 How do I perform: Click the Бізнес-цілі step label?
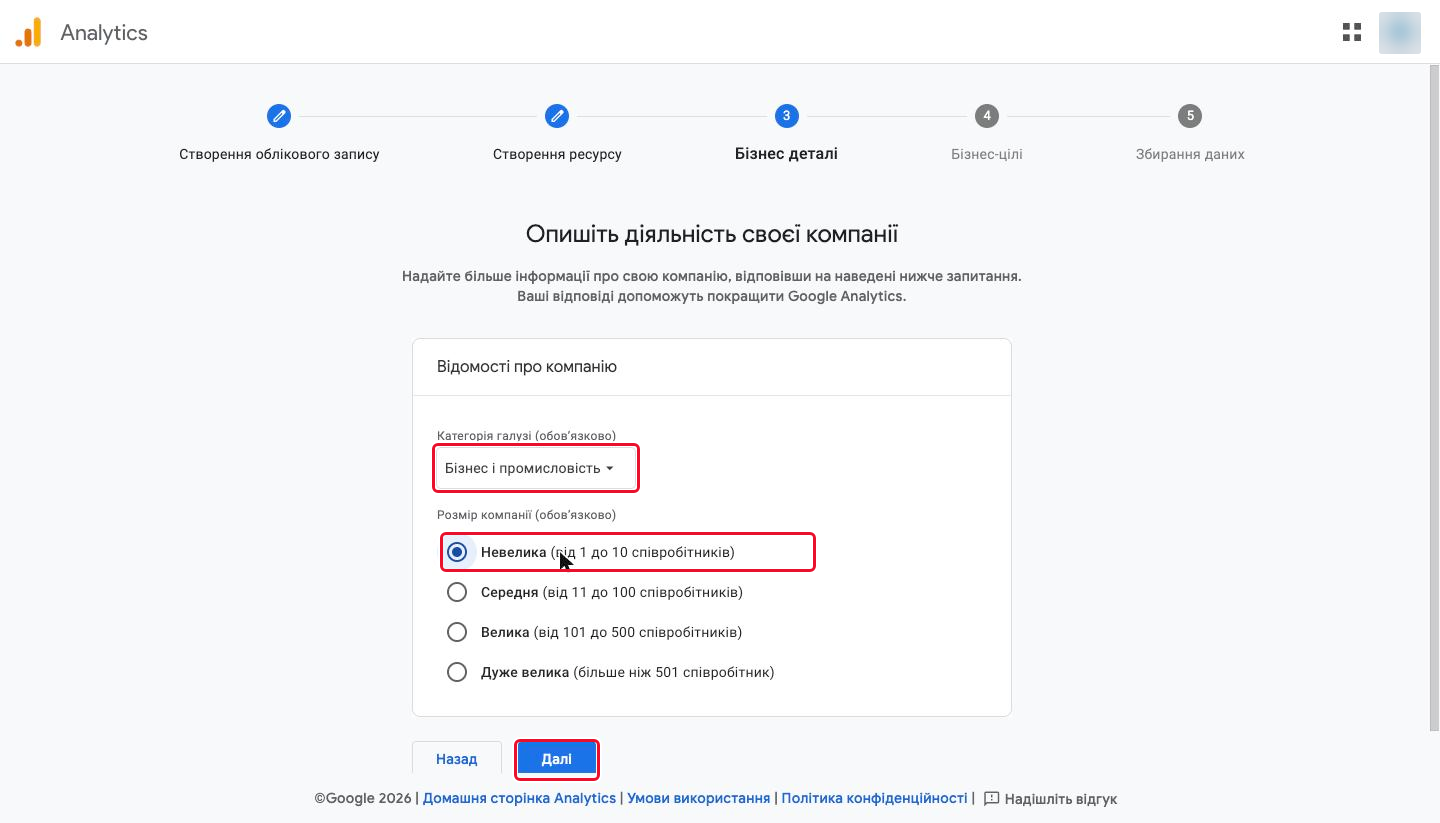tap(987, 154)
